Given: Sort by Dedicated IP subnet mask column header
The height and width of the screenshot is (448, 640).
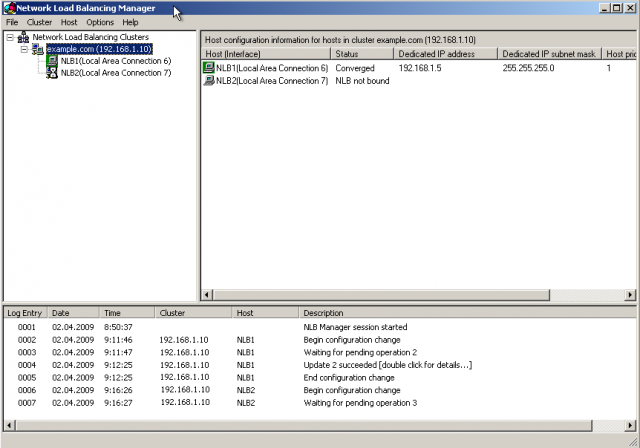Looking at the screenshot, I should [549, 54].
